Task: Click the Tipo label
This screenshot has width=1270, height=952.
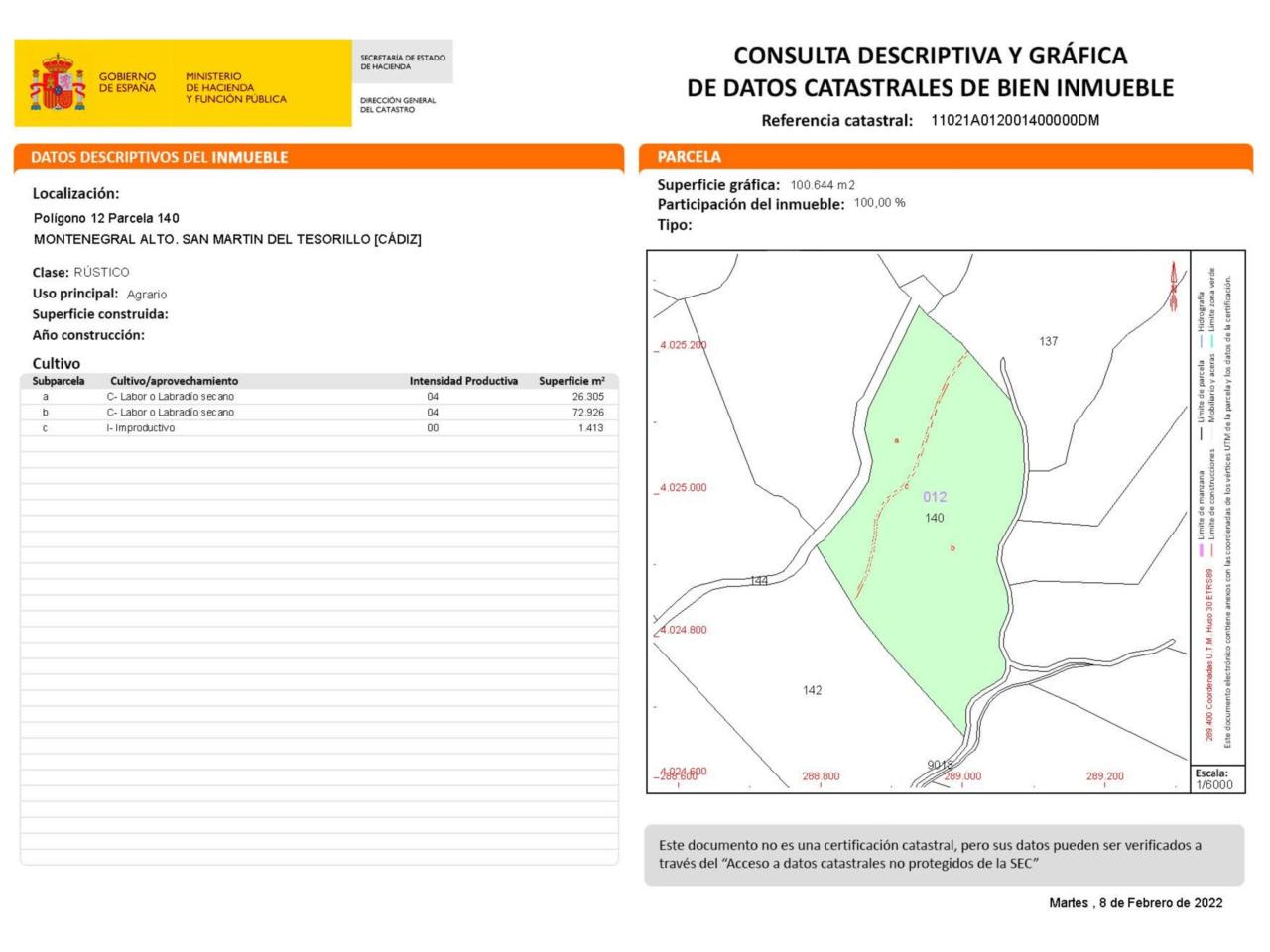Action: click(675, 225)
